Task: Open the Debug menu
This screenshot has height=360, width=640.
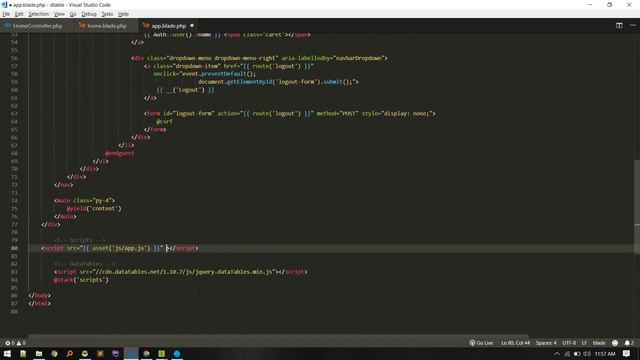Action: coord(89,14)
